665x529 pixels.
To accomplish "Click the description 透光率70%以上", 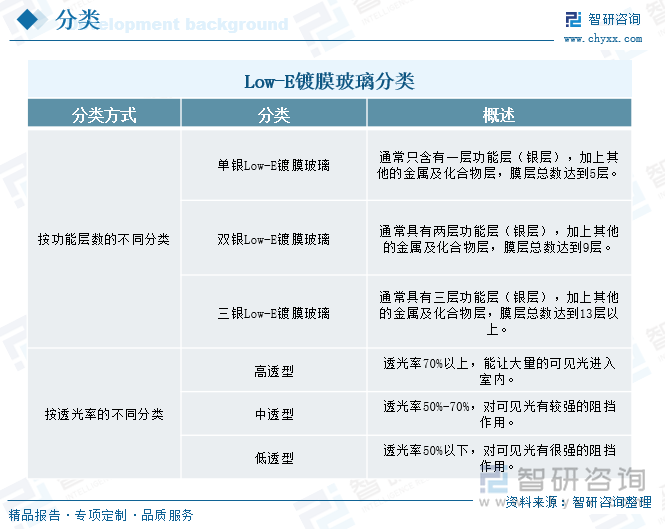I will click(x=499, y=371).
